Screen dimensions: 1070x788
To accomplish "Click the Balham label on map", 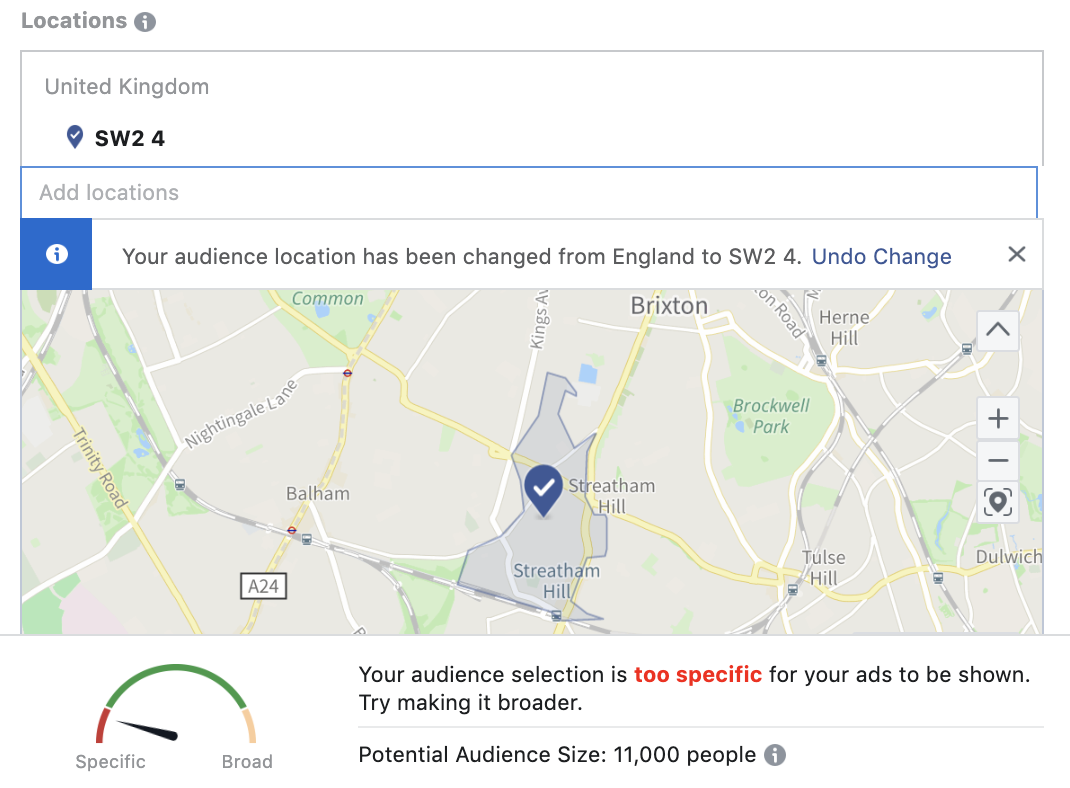I will (x=317, y=493).
